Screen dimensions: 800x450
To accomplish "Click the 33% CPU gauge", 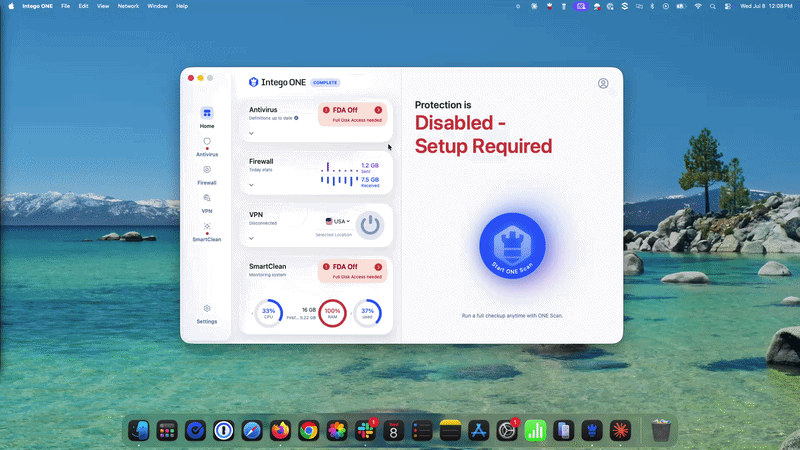I will pos(268,313).
